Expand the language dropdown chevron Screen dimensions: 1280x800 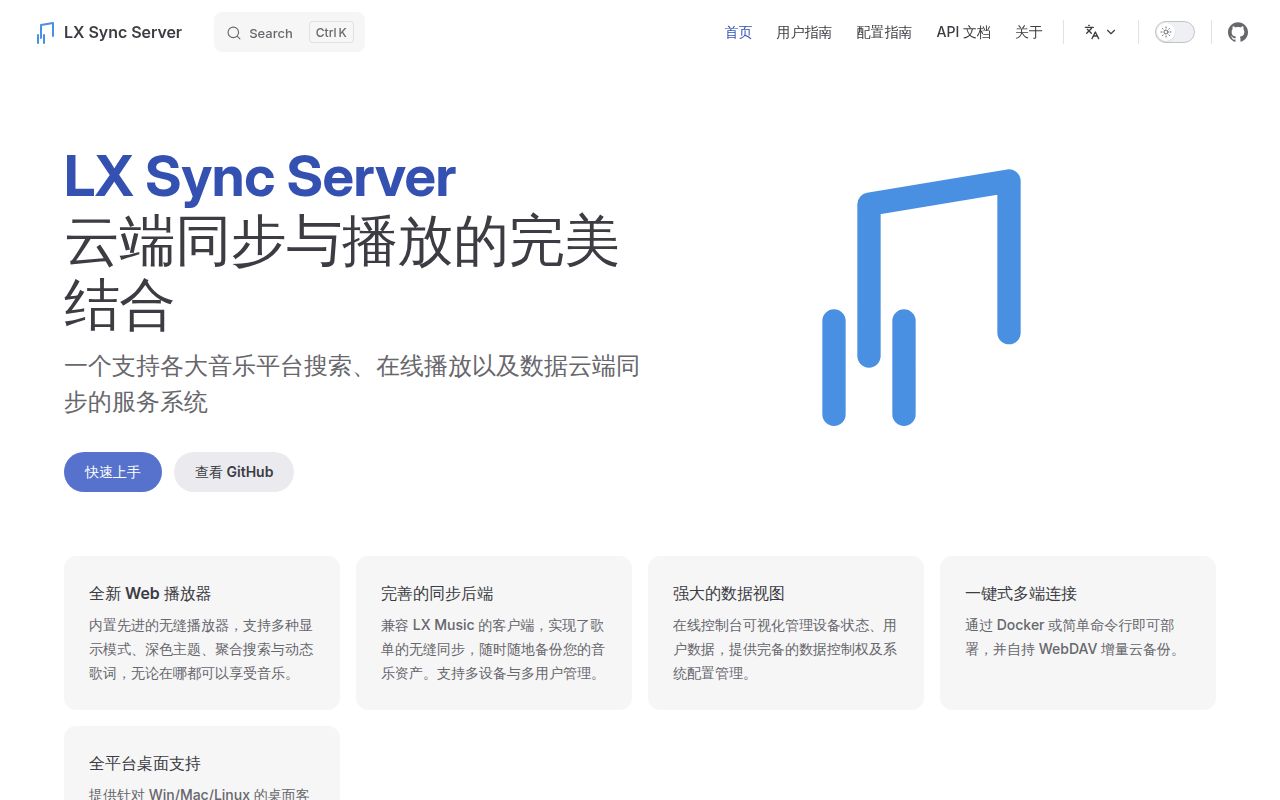[x=1111, y=32]
